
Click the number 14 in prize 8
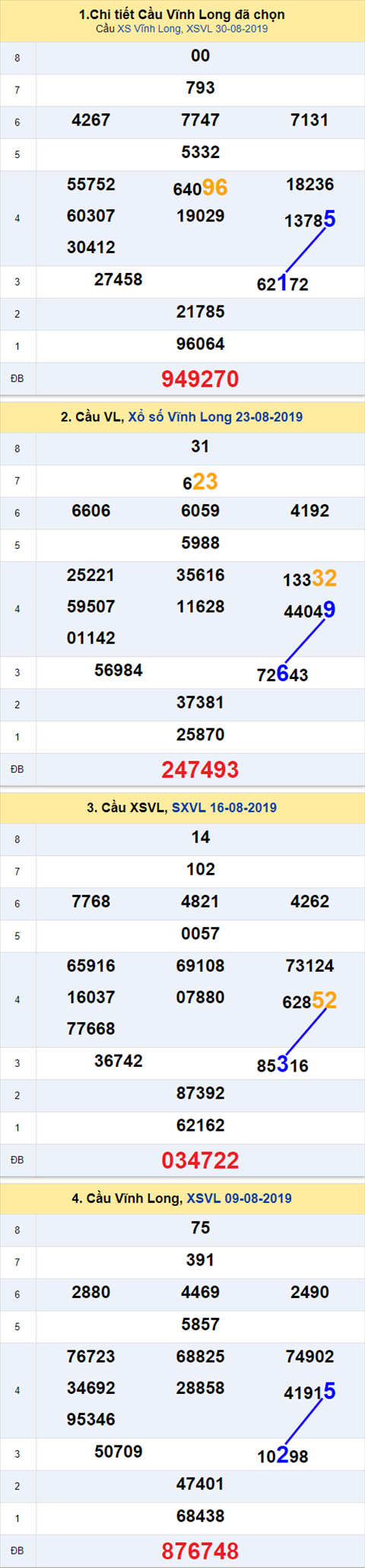coord(201,837)
